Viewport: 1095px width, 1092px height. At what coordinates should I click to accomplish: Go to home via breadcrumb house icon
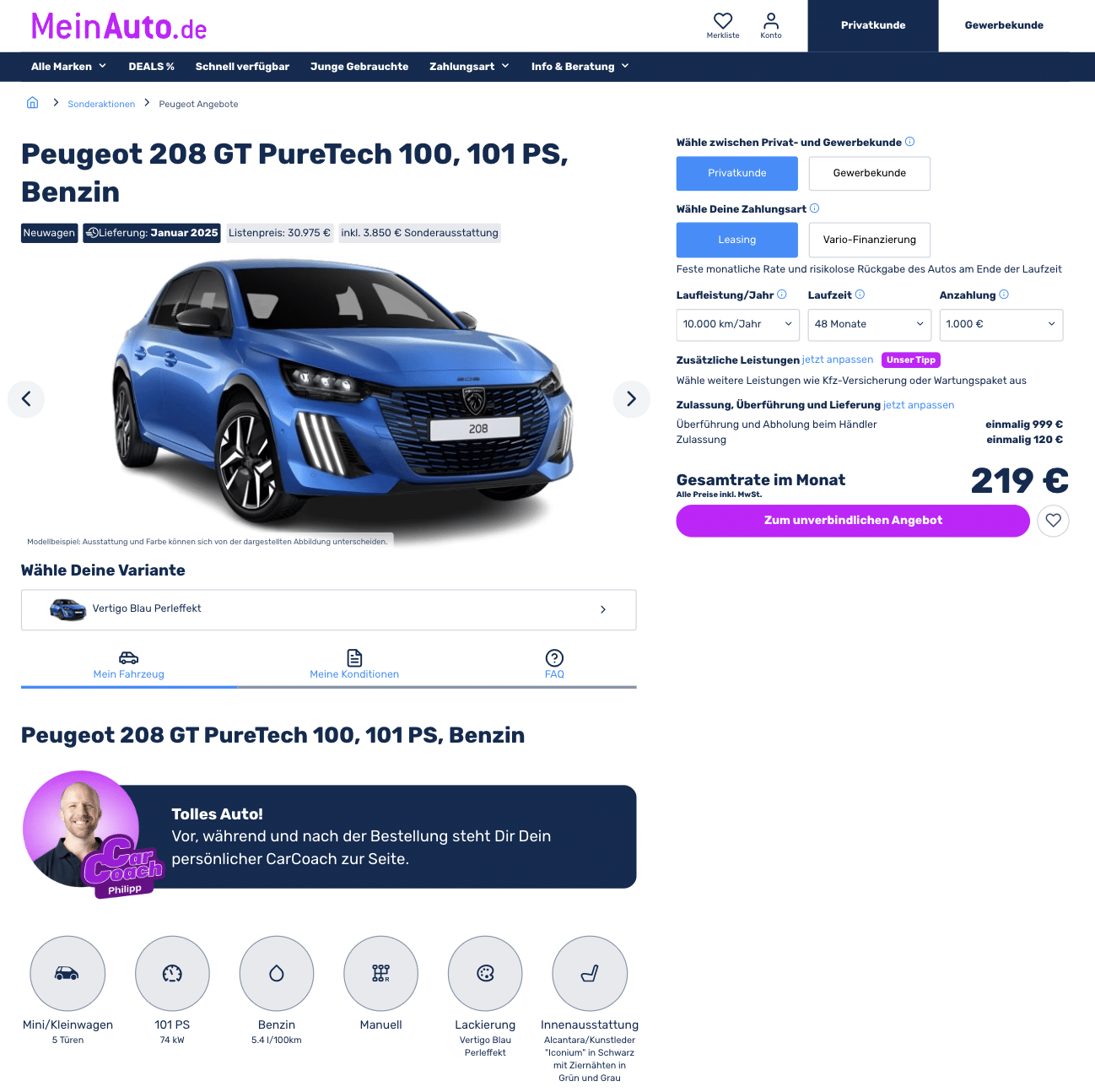(x=32, y=102)
